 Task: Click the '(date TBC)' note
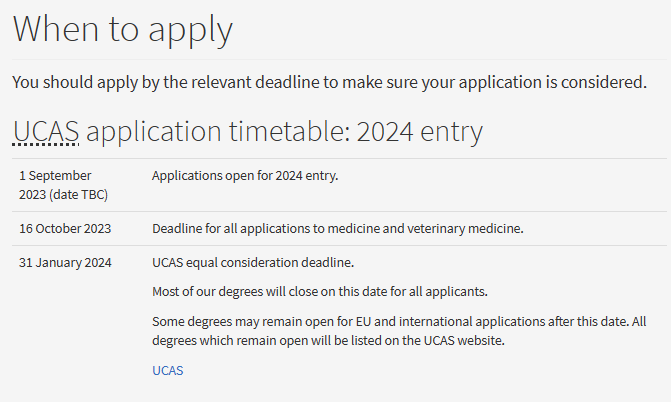pyautogui.click(x=78, y=195)
